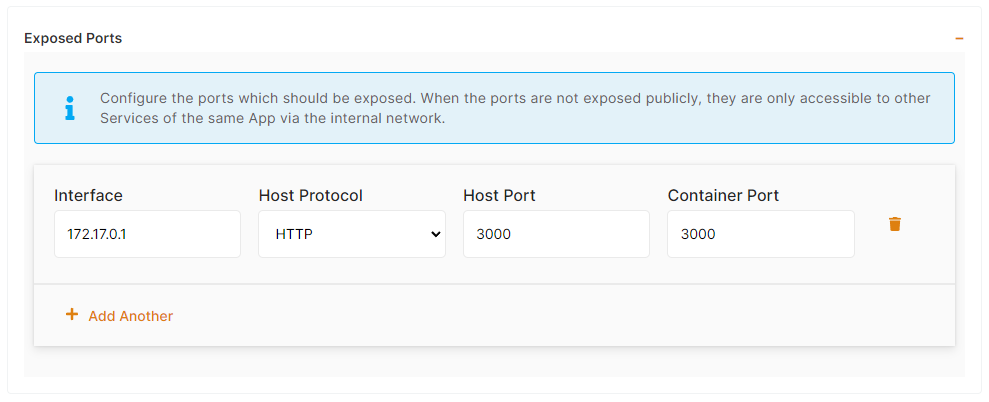Click the blue info icon
Image resolution: width=989 pixels, height=402 pixels.
69,108
